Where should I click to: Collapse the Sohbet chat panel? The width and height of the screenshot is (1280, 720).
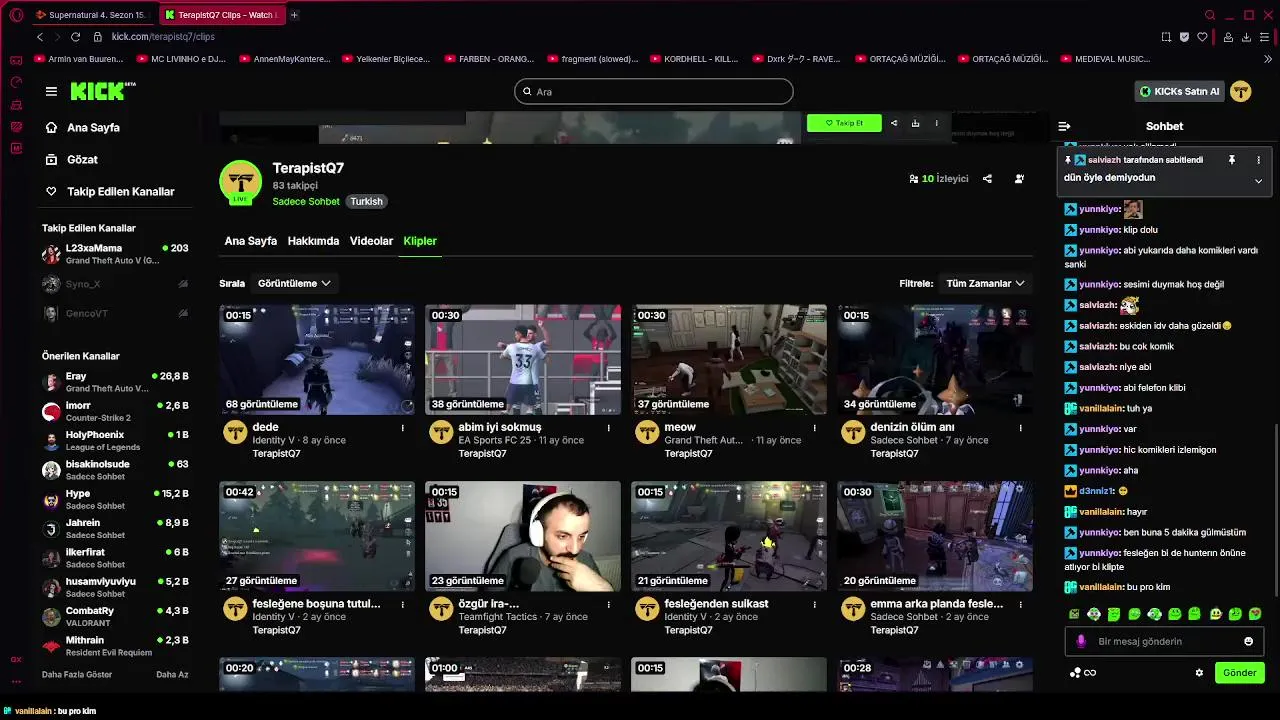click(1064, 126)
